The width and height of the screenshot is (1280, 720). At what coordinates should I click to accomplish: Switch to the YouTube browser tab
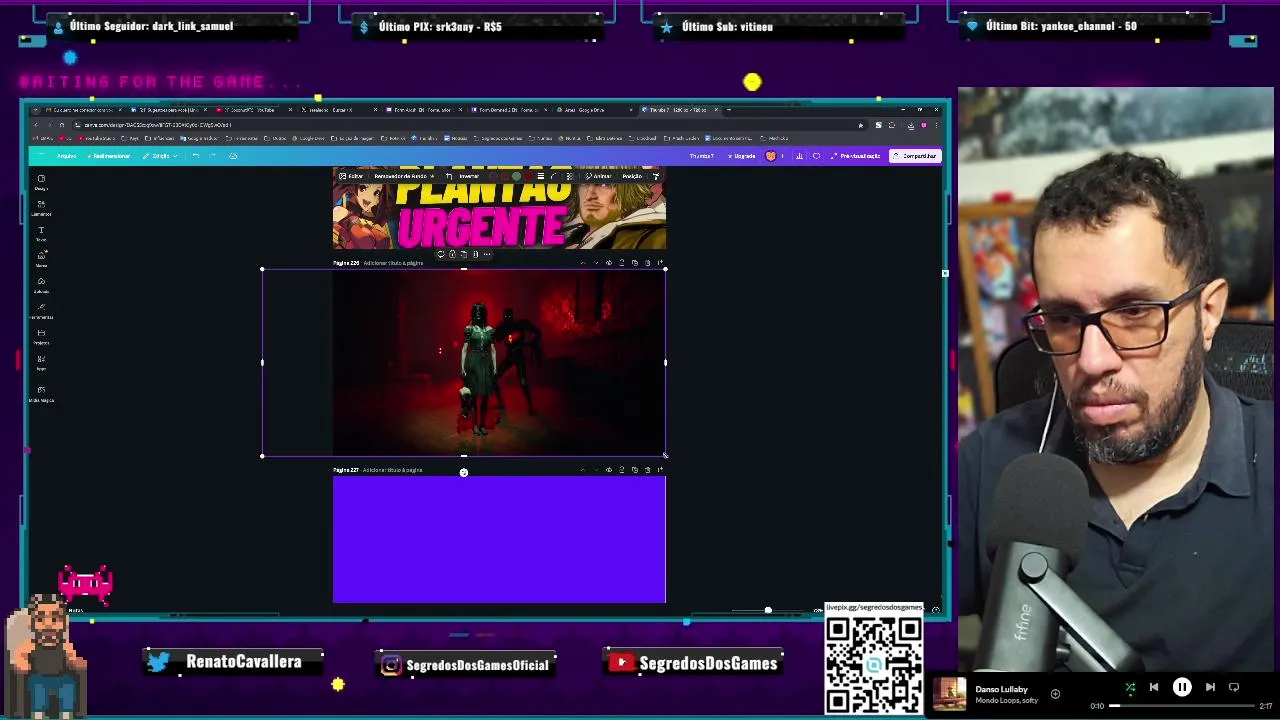pyautogui.click(x=250, y=110)
